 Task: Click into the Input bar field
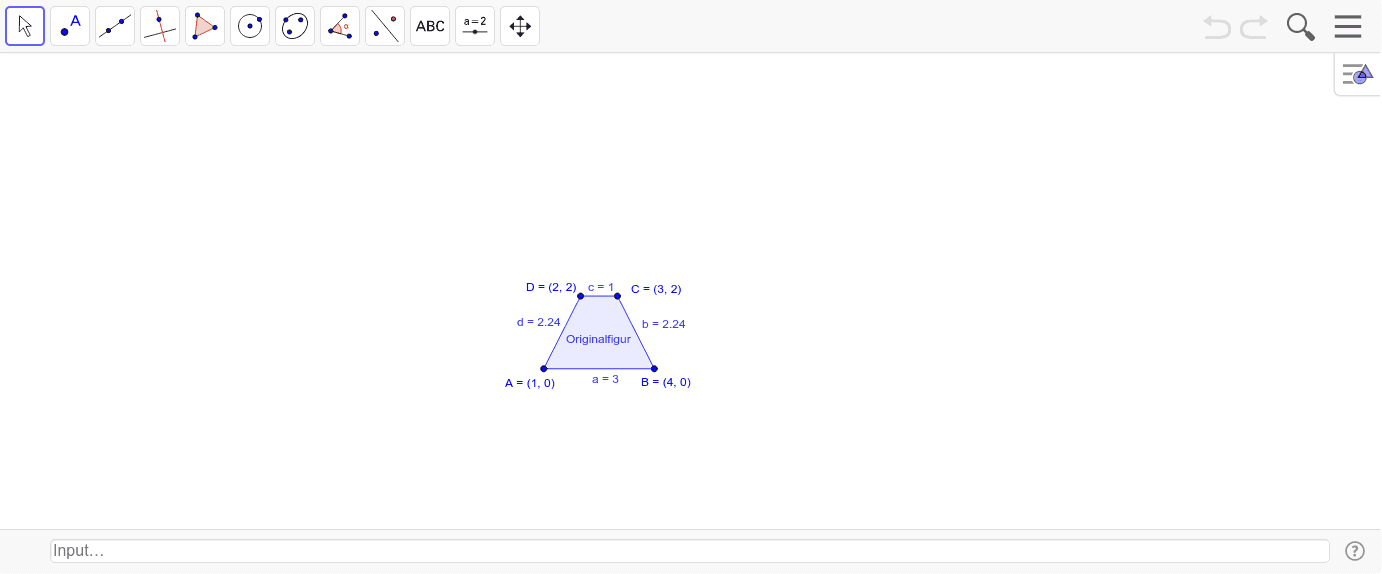[x=690, y=551]
